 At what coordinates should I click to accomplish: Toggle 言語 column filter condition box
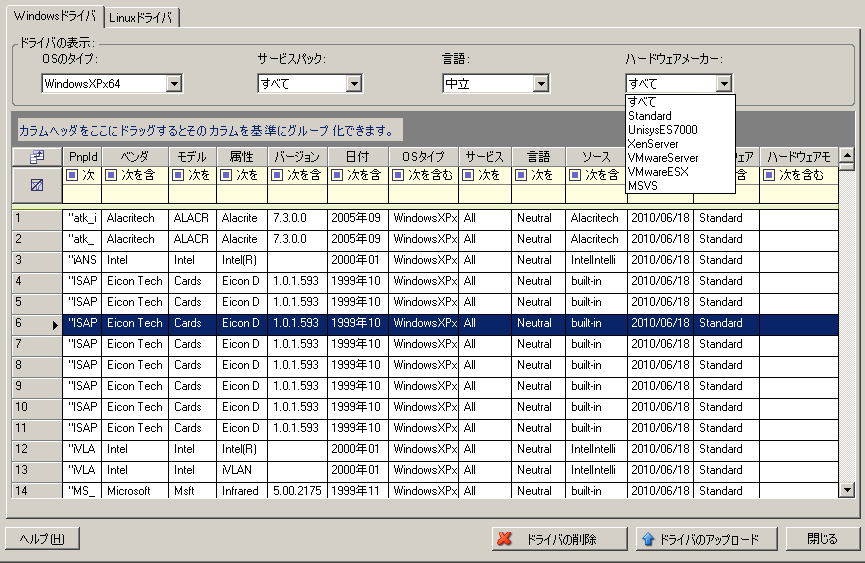click(x=521, y=175)
